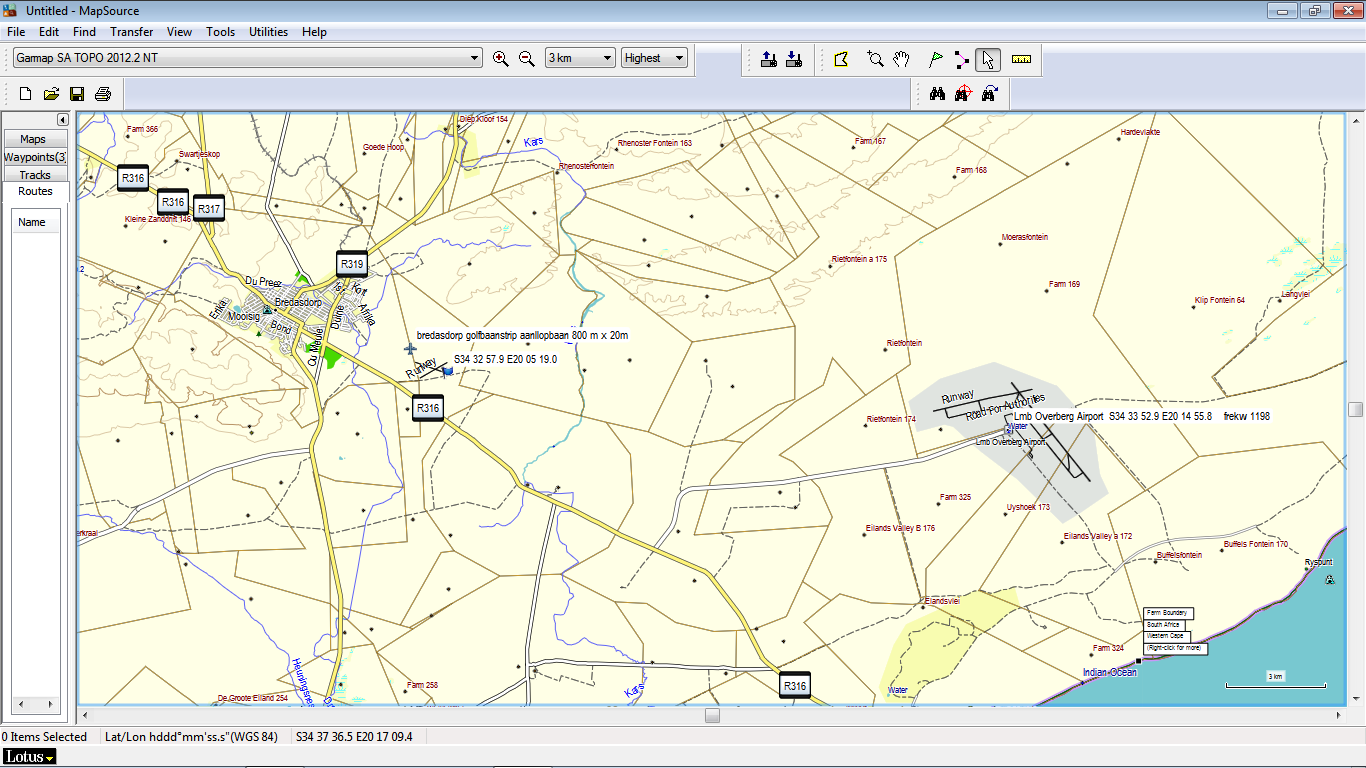Select the Hand pan tool

click(901, 59)
